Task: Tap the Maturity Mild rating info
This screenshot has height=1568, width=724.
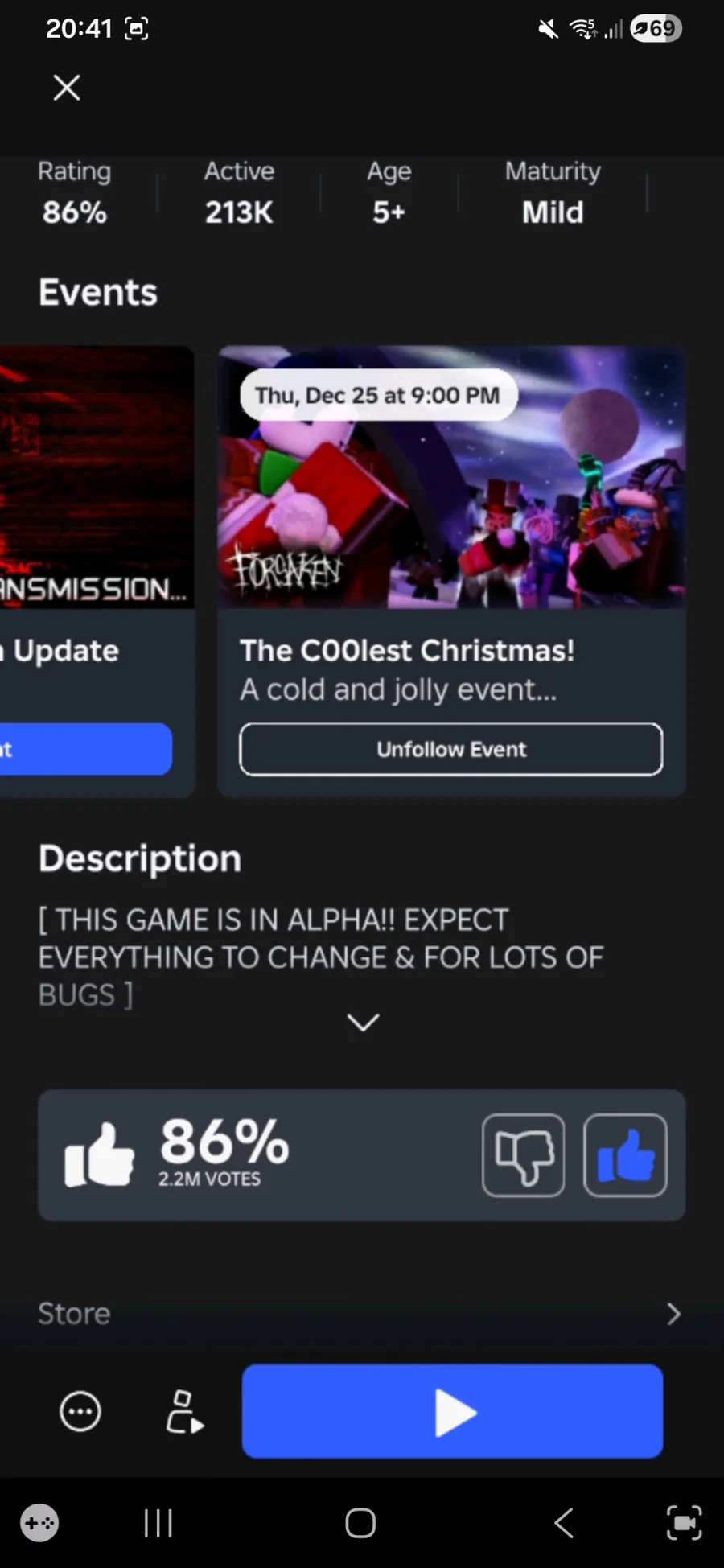Action: [x=553, y=193]
